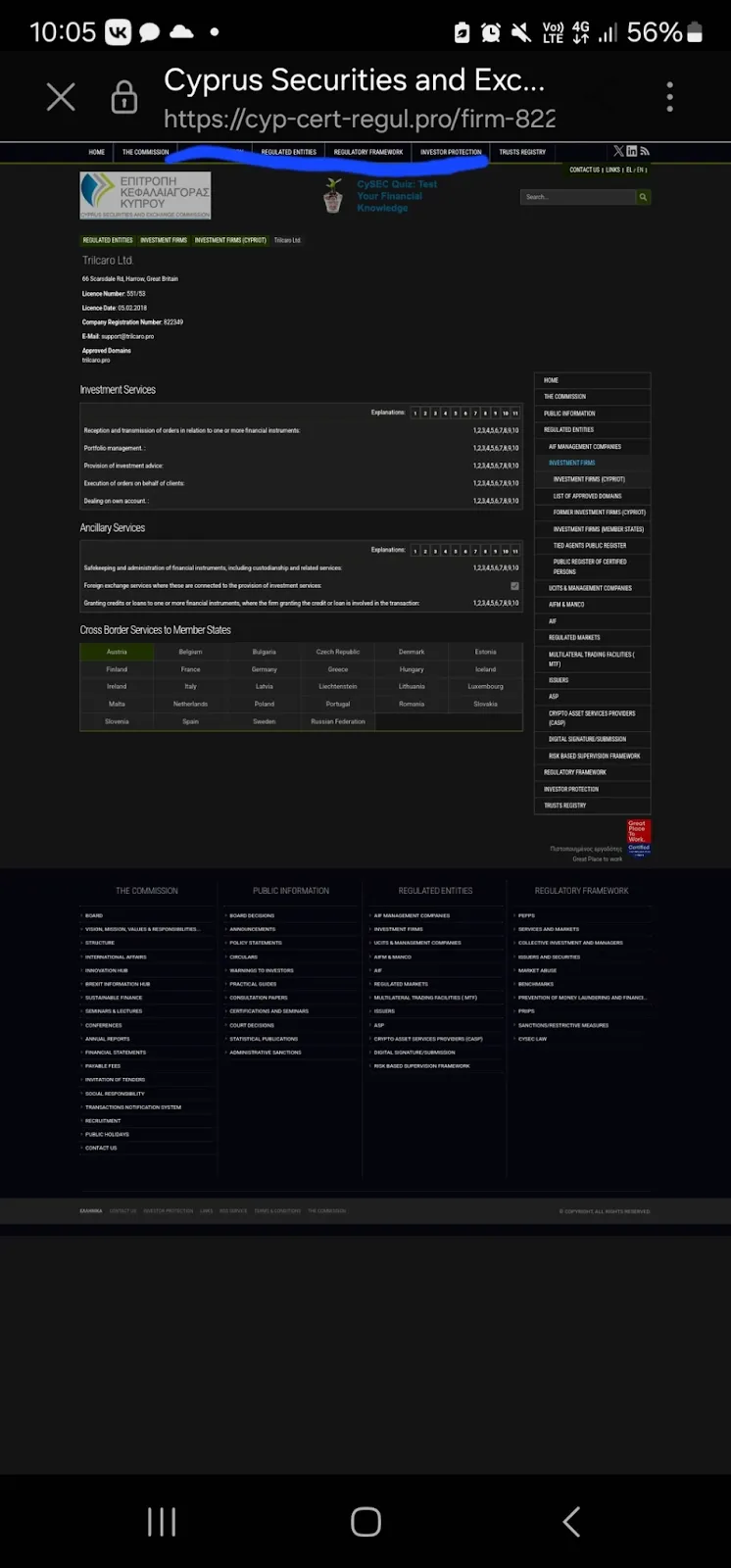Open the RSS feed icon

[x=645, y=151]
